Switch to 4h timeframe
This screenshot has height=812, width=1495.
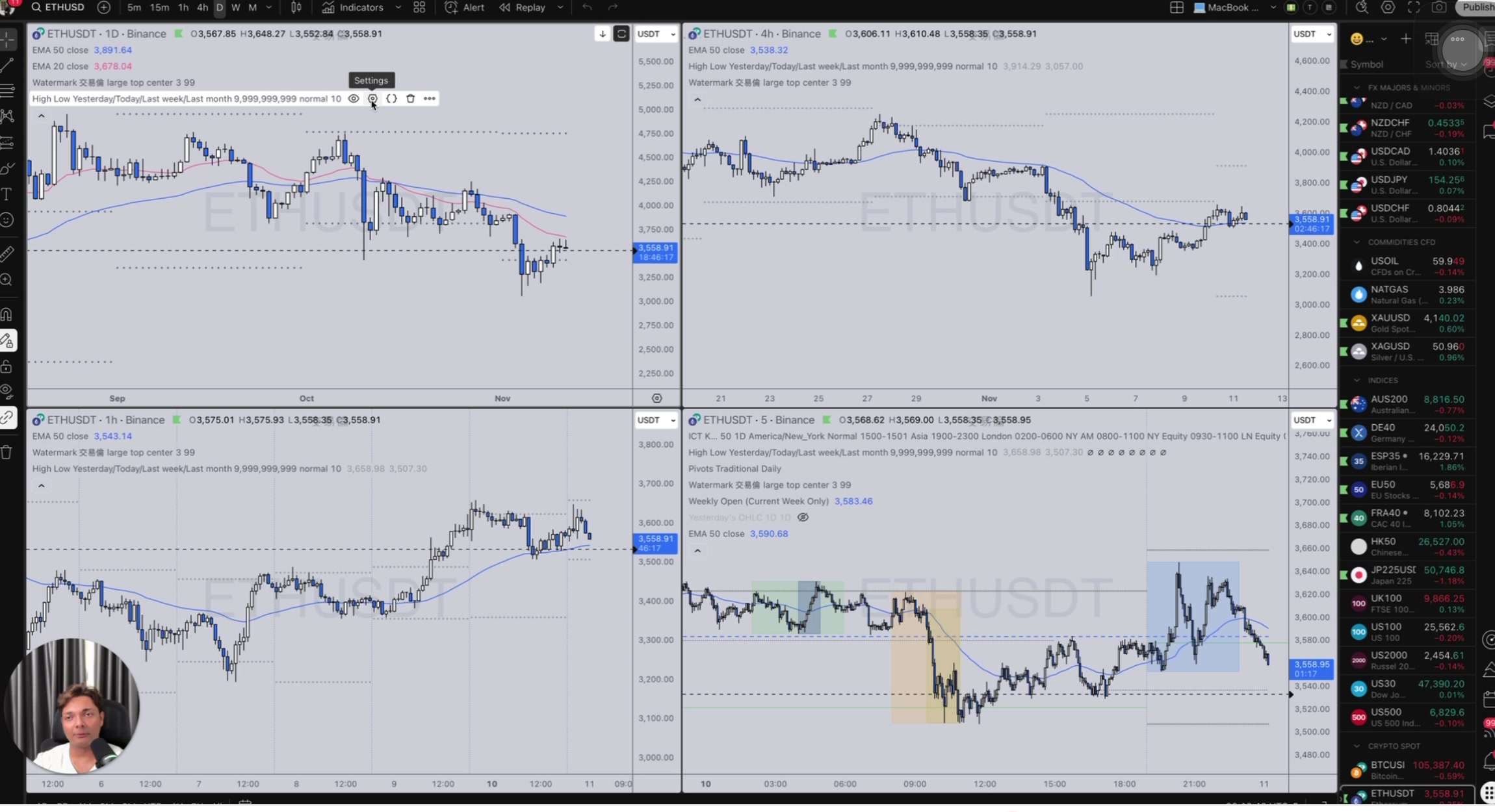202,8
